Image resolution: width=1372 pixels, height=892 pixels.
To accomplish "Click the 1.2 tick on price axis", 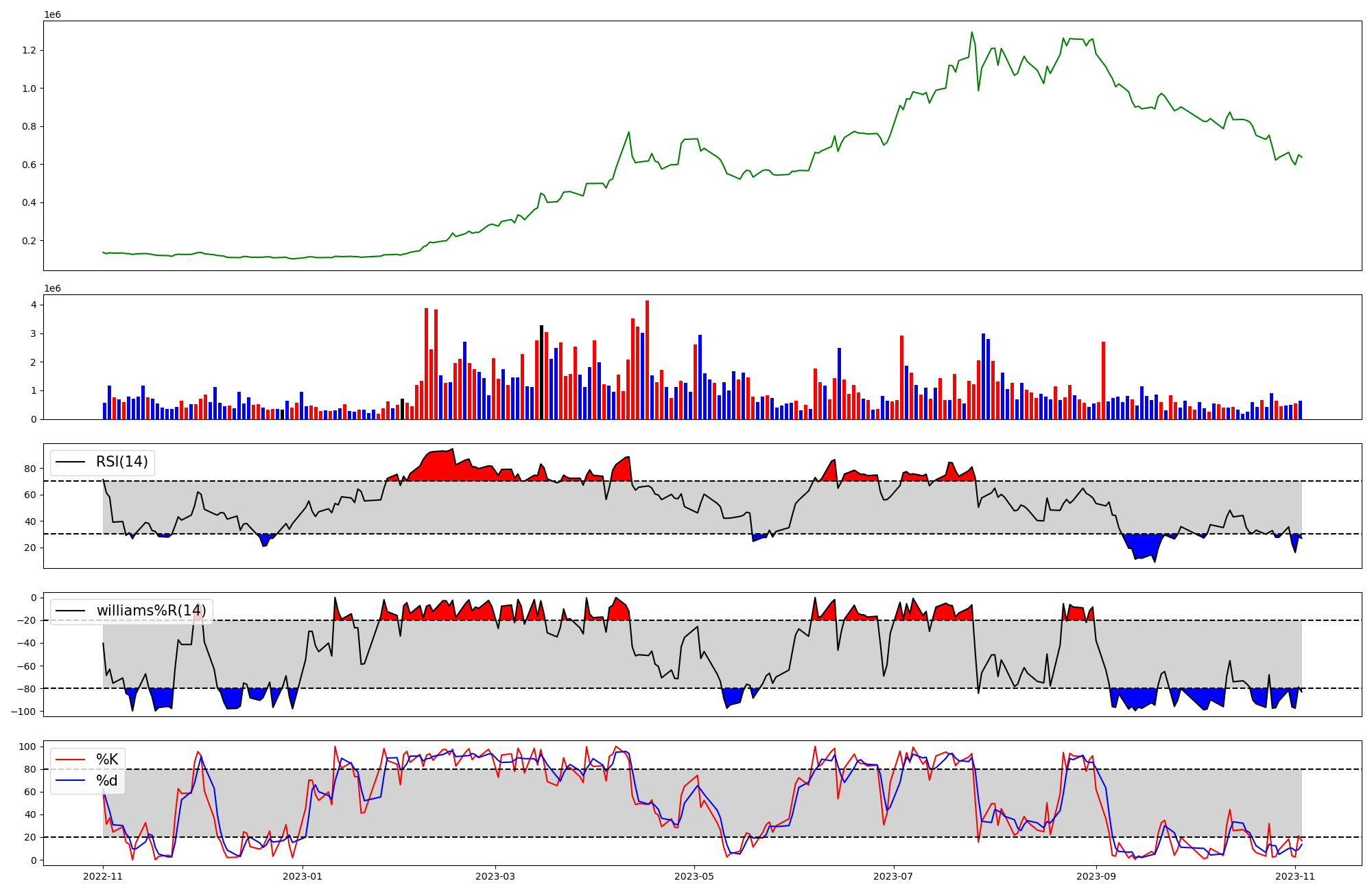I will (x=29, y=50).
